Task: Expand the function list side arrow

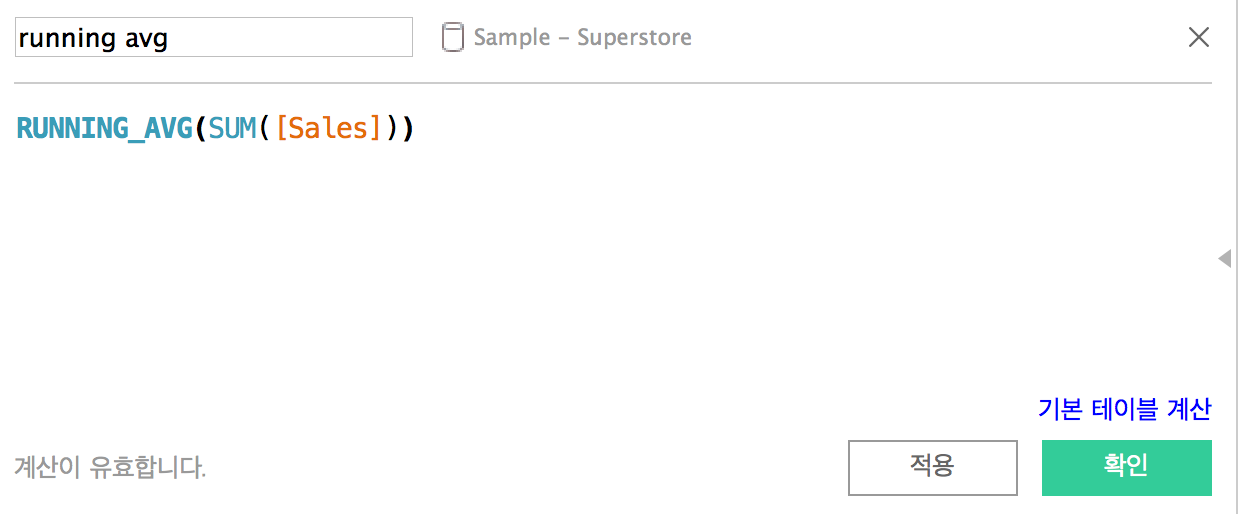Action: pos(1224,259)
